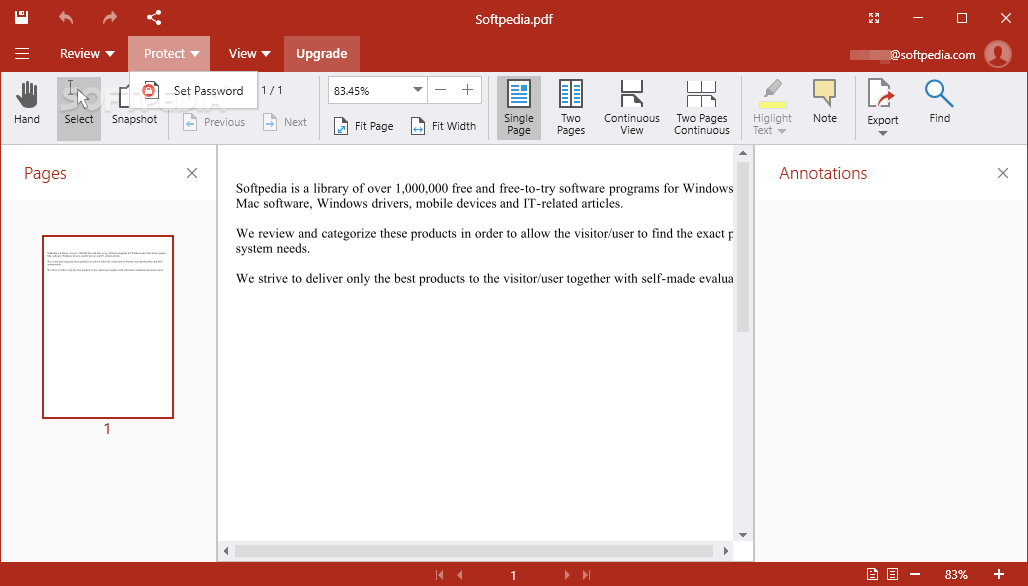
Task: Enable Two Pages Continuous view
Action: (702, 107)
